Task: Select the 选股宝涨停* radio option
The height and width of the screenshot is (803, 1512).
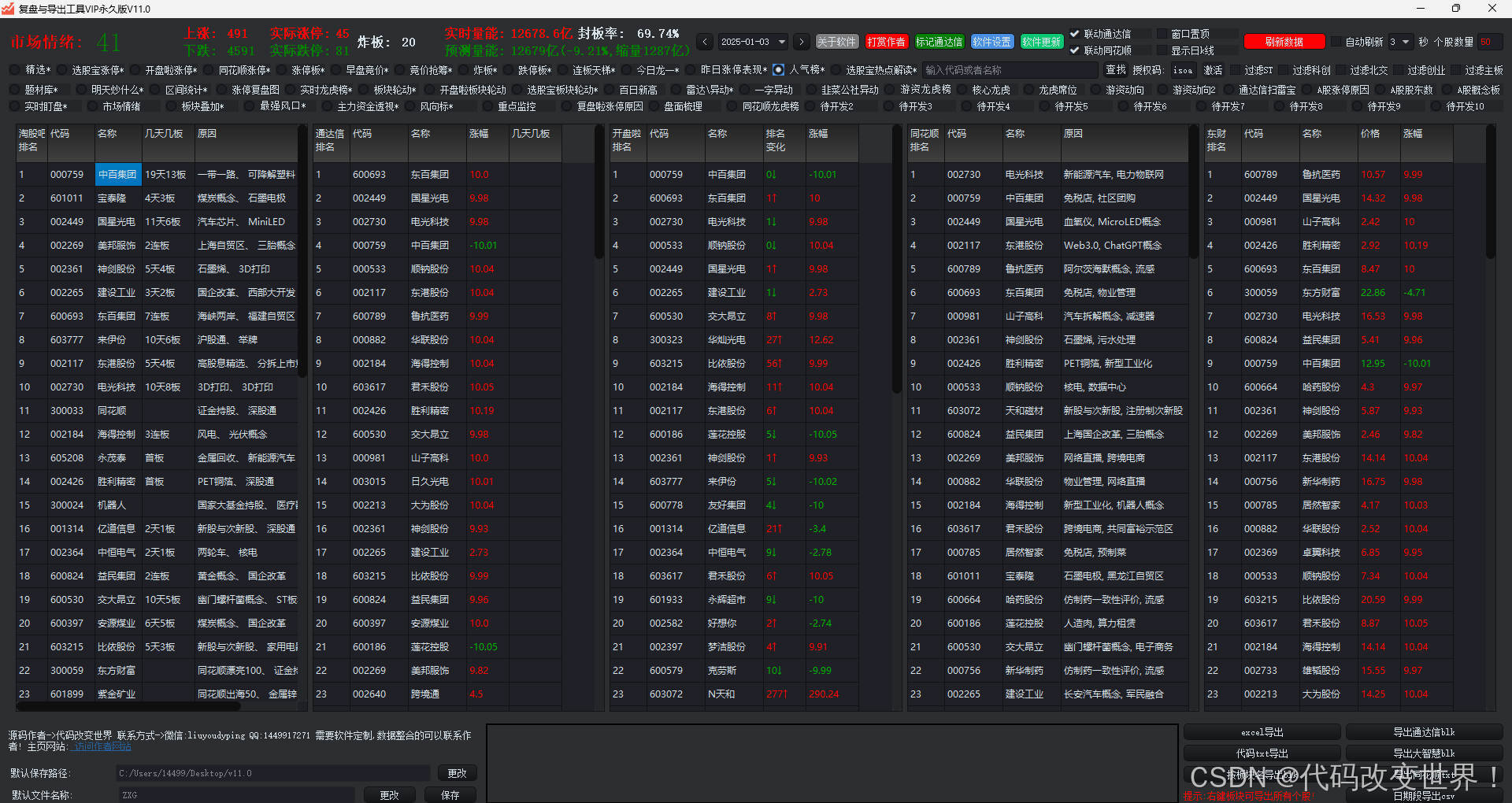Action: pos(61,70)
